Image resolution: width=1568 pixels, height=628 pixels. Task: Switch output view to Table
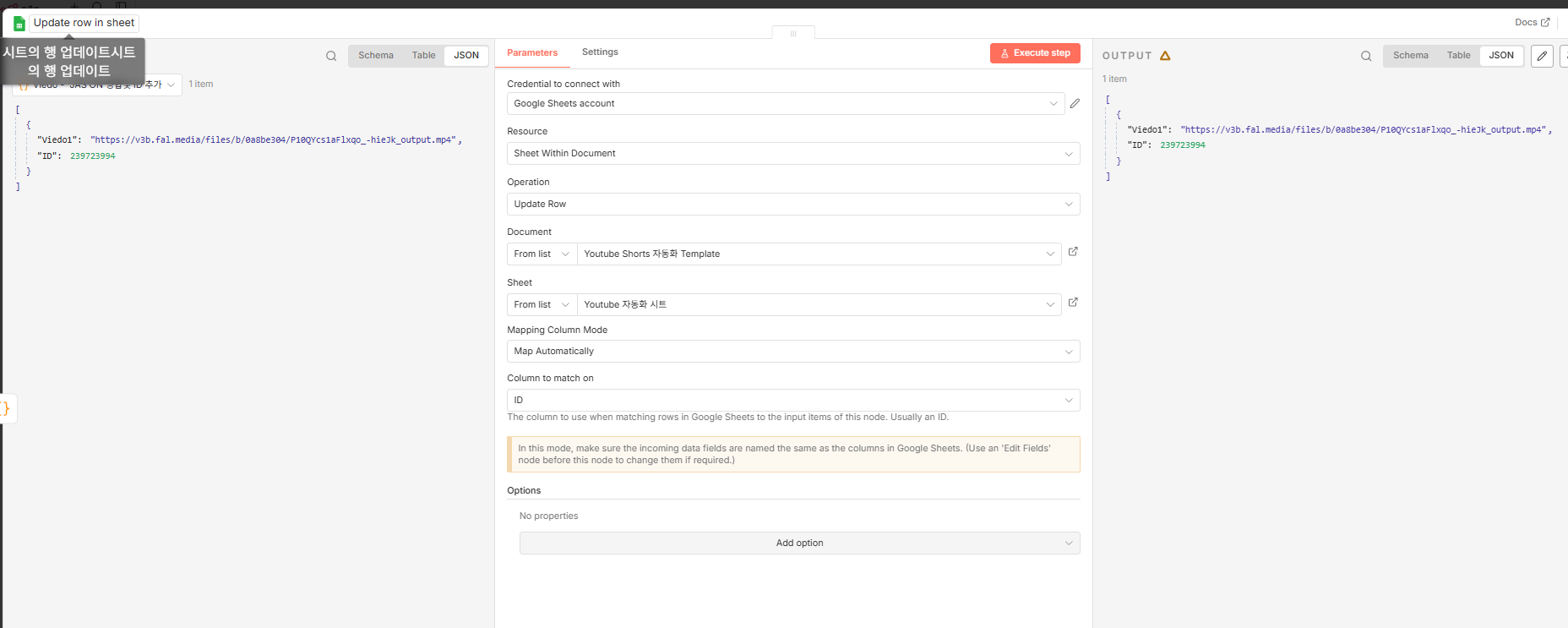(1458, 56)
